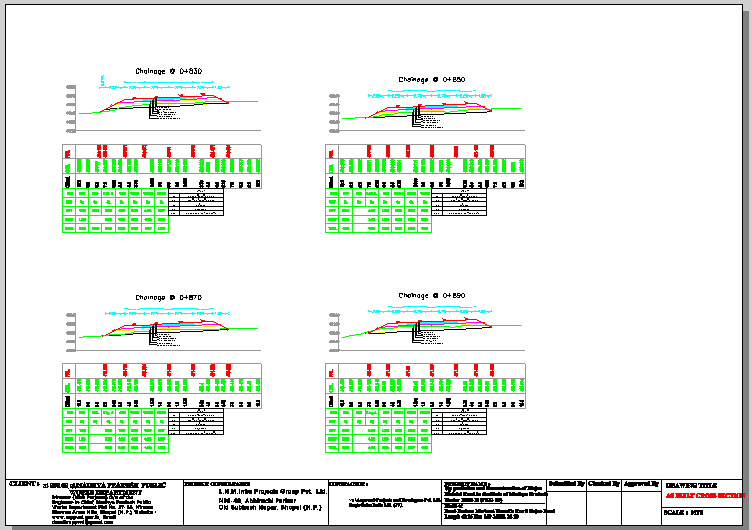
Task: Click the 'Chainage @ 0+850' section title
Action: (431, 79)
